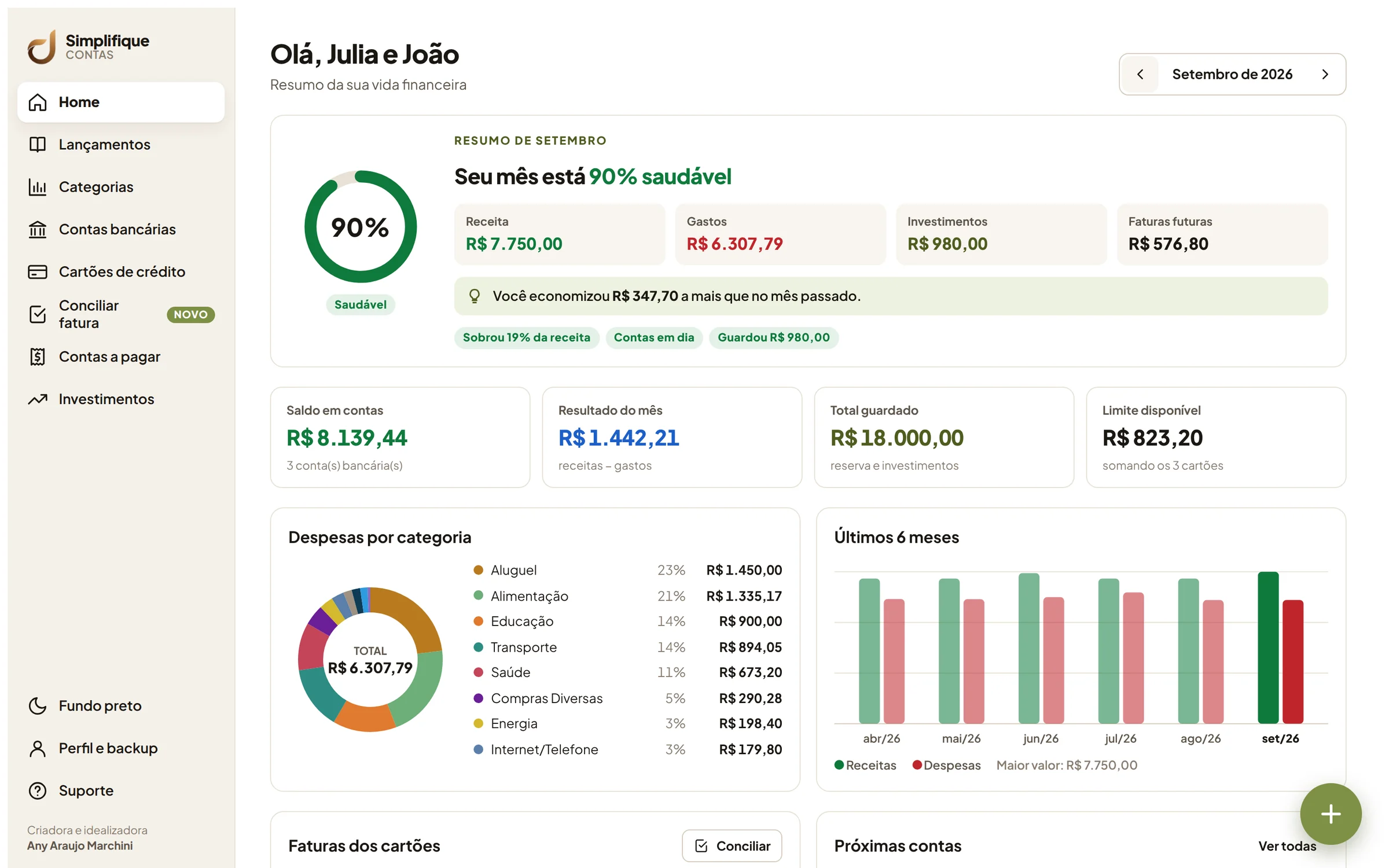Click the Conciliar button in Faturas dos cartões

click(x=732, y=846)
